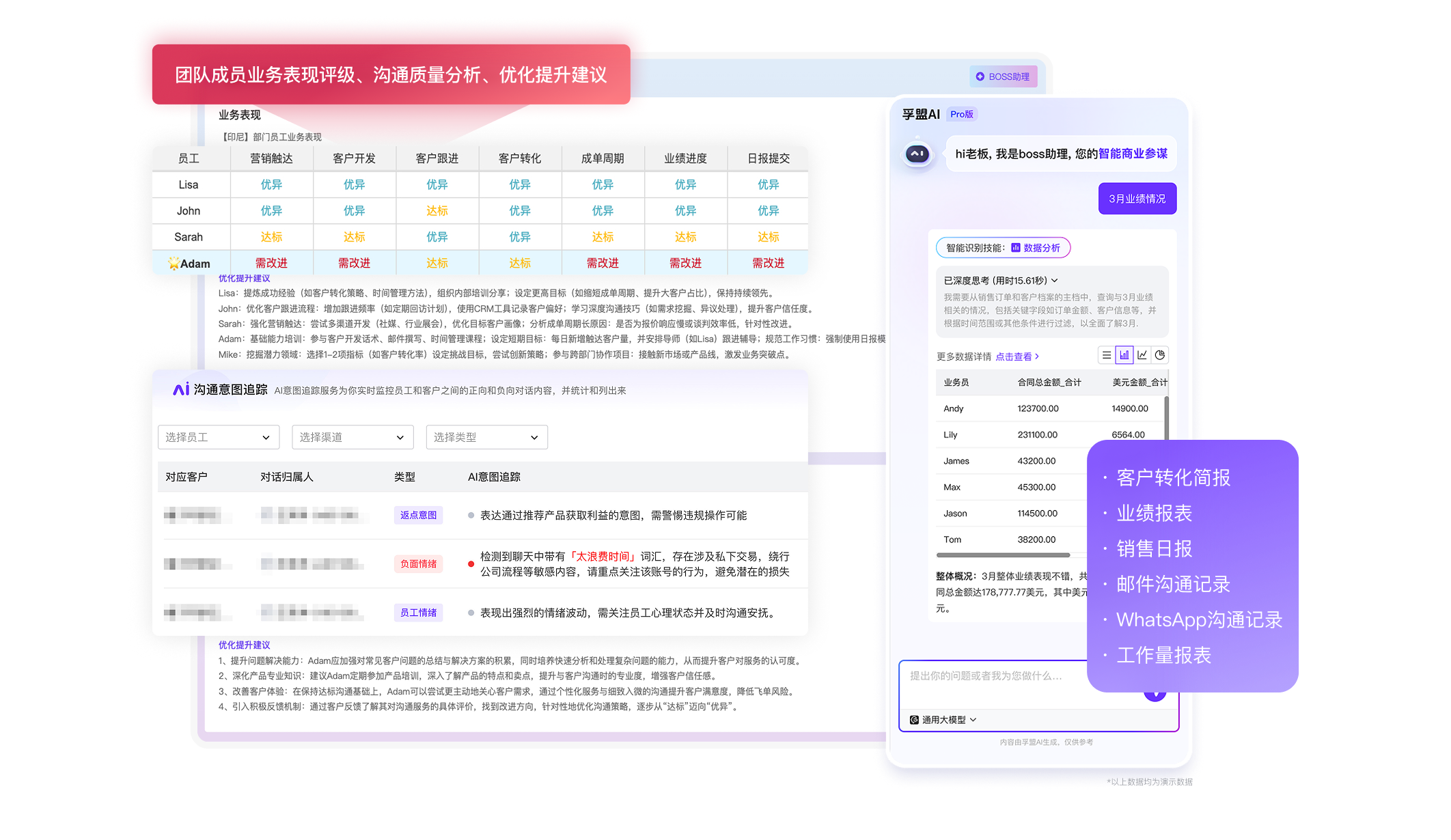Switch to list table view icon
1451x840 pixels.
pyautogui.click(x=1106, y=355)
